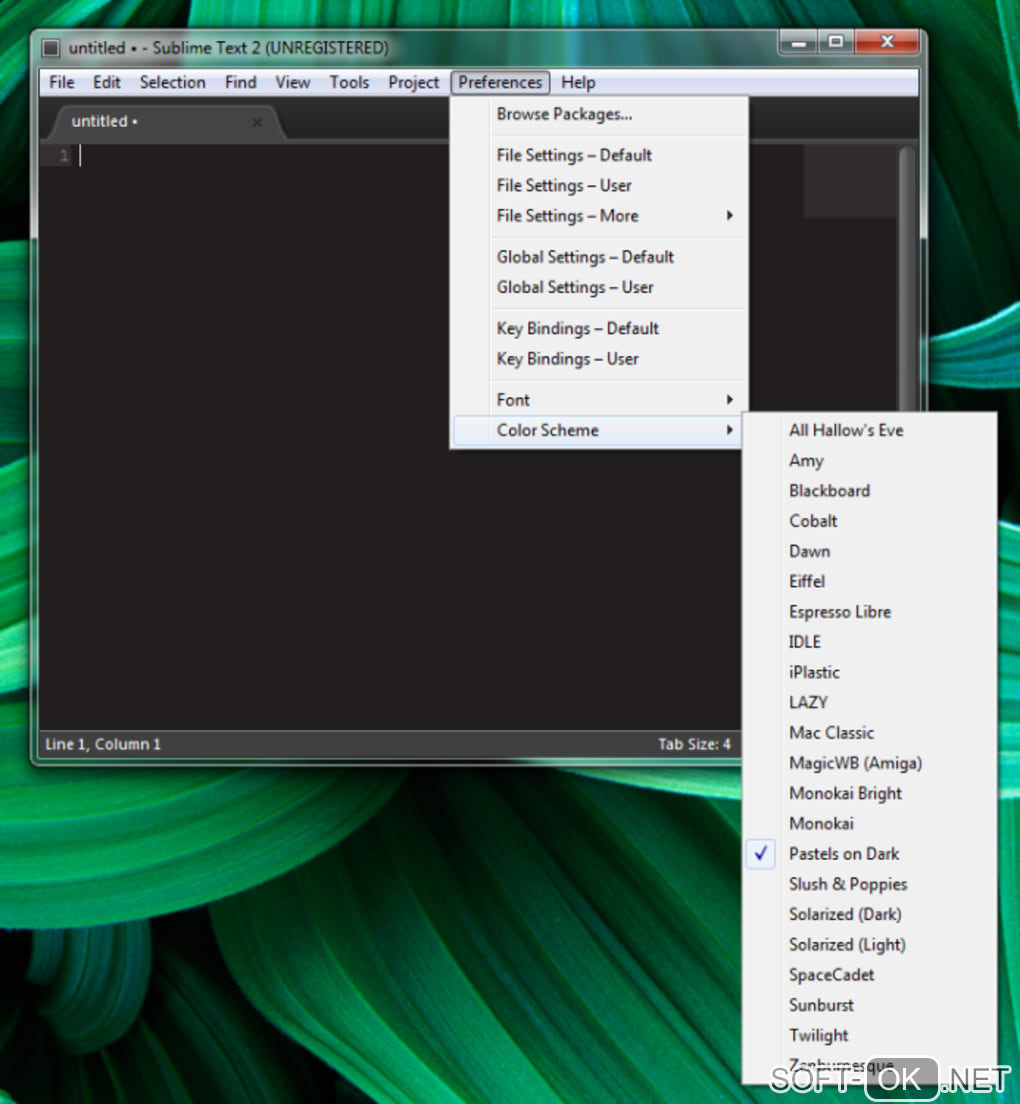Expand the Font submenu
The image size is (1020, 1104).
[x=599, y=400]
